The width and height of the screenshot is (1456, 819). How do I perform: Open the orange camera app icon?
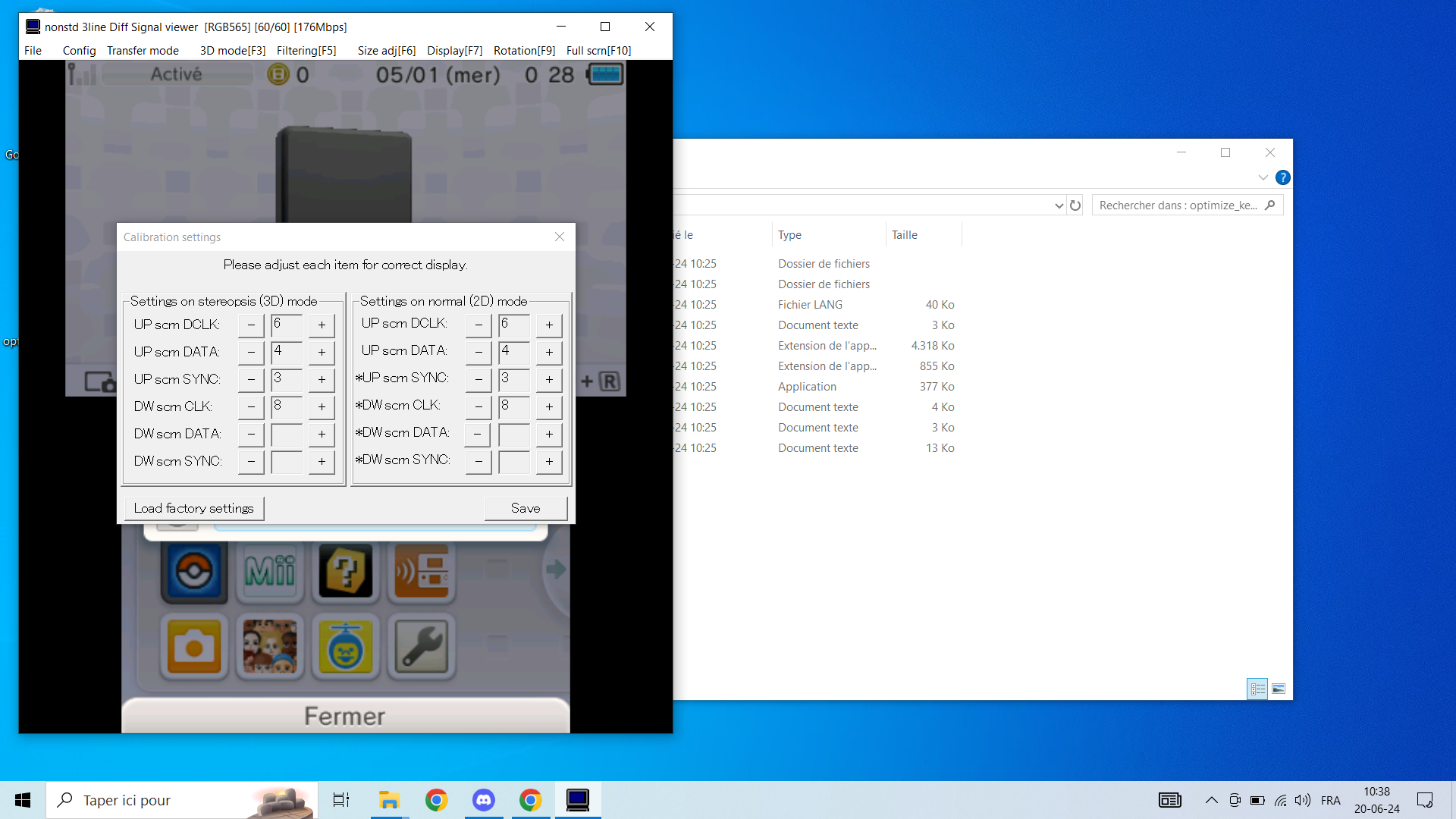tap(194, 647)
